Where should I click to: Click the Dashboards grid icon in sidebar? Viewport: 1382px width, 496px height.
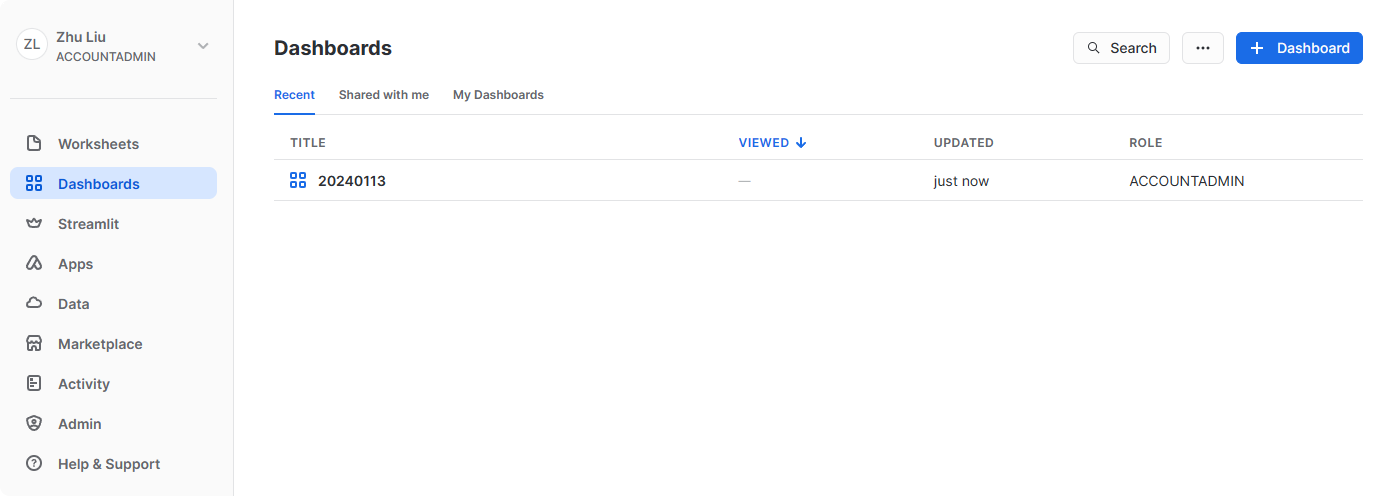[x=34, y=184]
